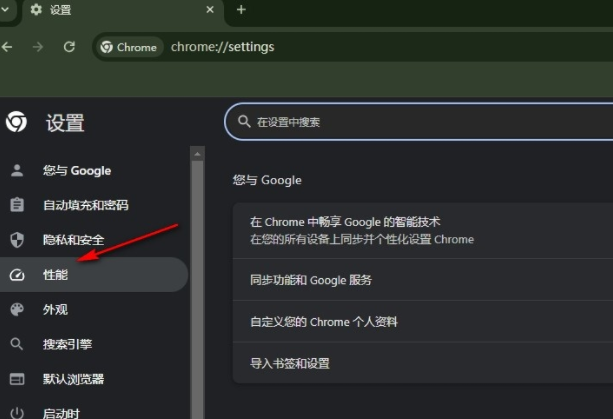613x419 pixels.
Task: Click the palette icon for 外观
Action: tap(17, 310)
